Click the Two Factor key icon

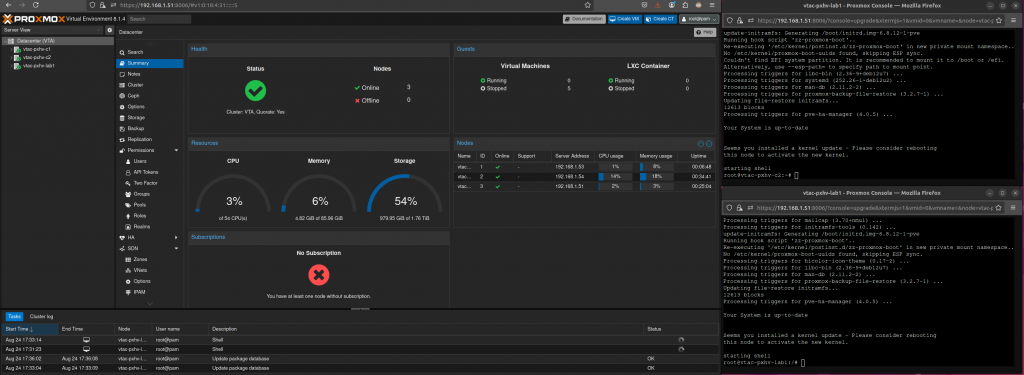tap(127, 184)
